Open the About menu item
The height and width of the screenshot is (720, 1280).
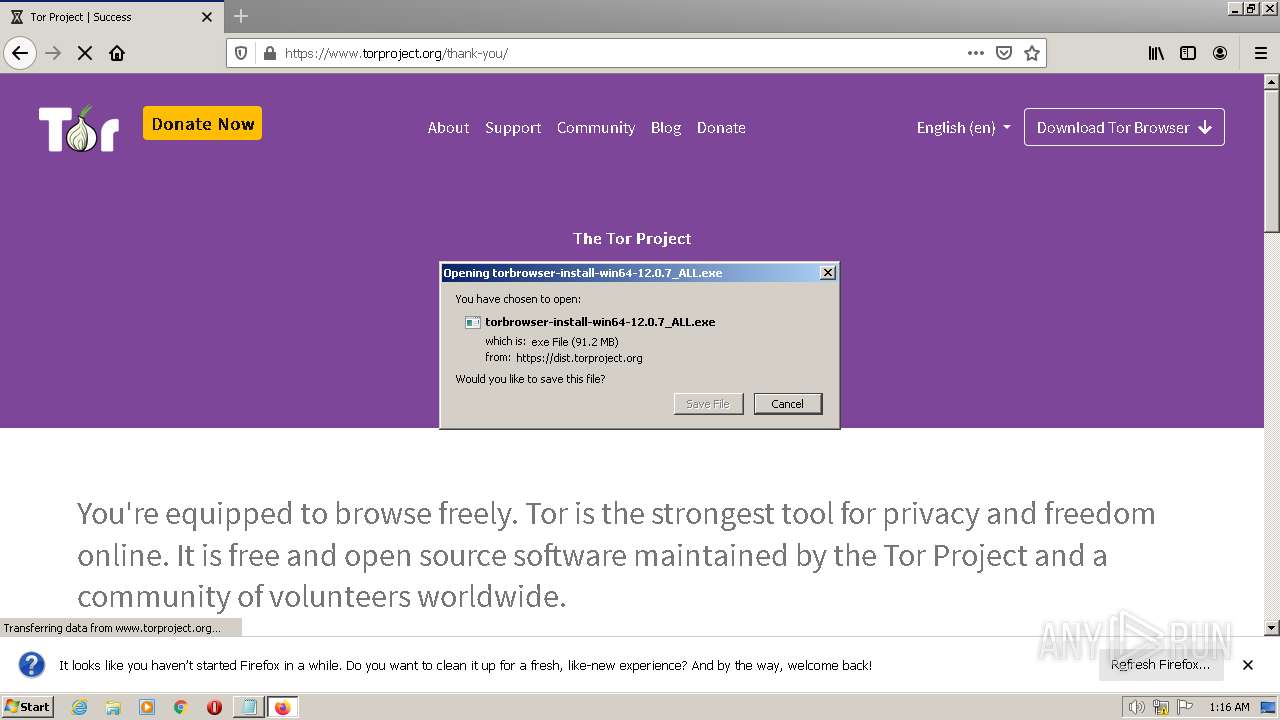pyautogui.click(x=448, y=127)
